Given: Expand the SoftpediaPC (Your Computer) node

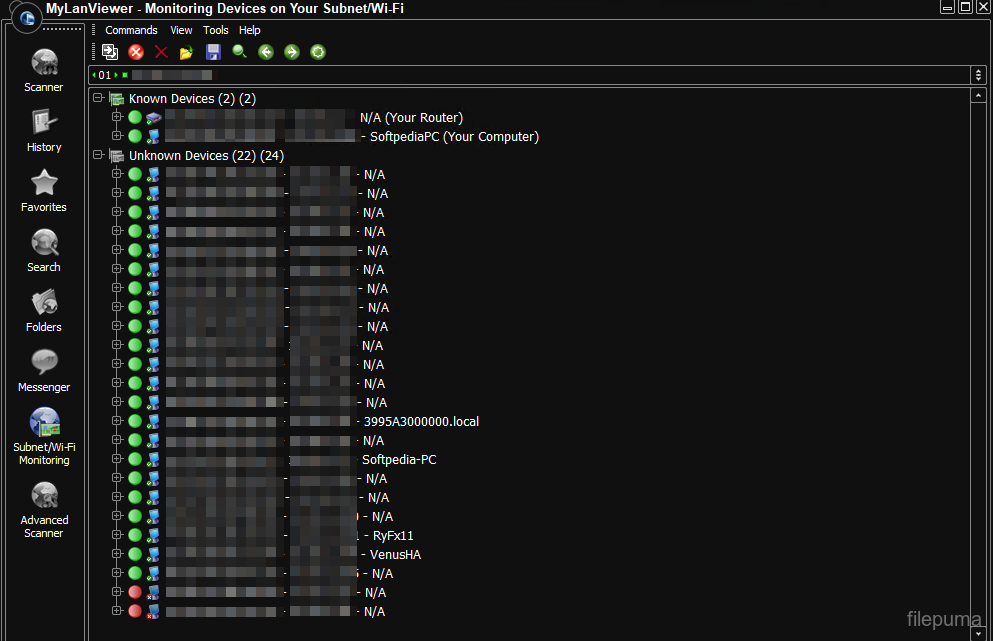Looking at the screenshot, I should 117,137.
